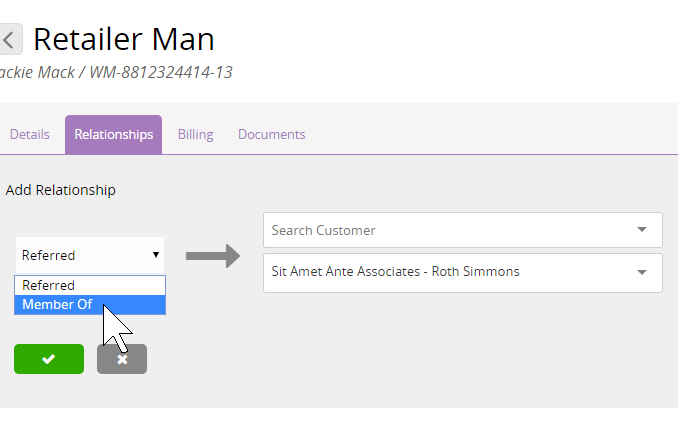Open the Sit Amet Ante Associates combo box
This screenshot has height=422, width=678.
coord(463,273)
